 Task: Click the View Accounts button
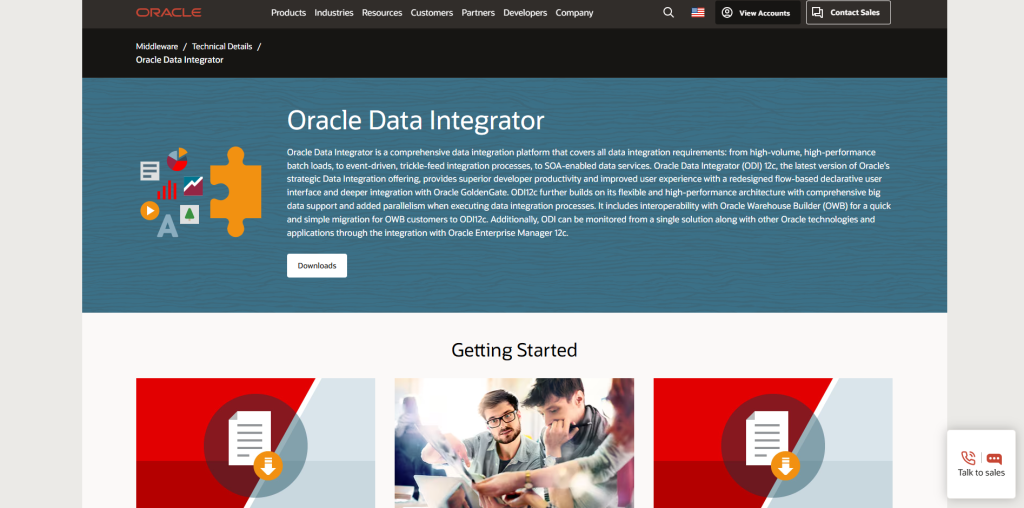pyautogui.click(x=758, y=12)
